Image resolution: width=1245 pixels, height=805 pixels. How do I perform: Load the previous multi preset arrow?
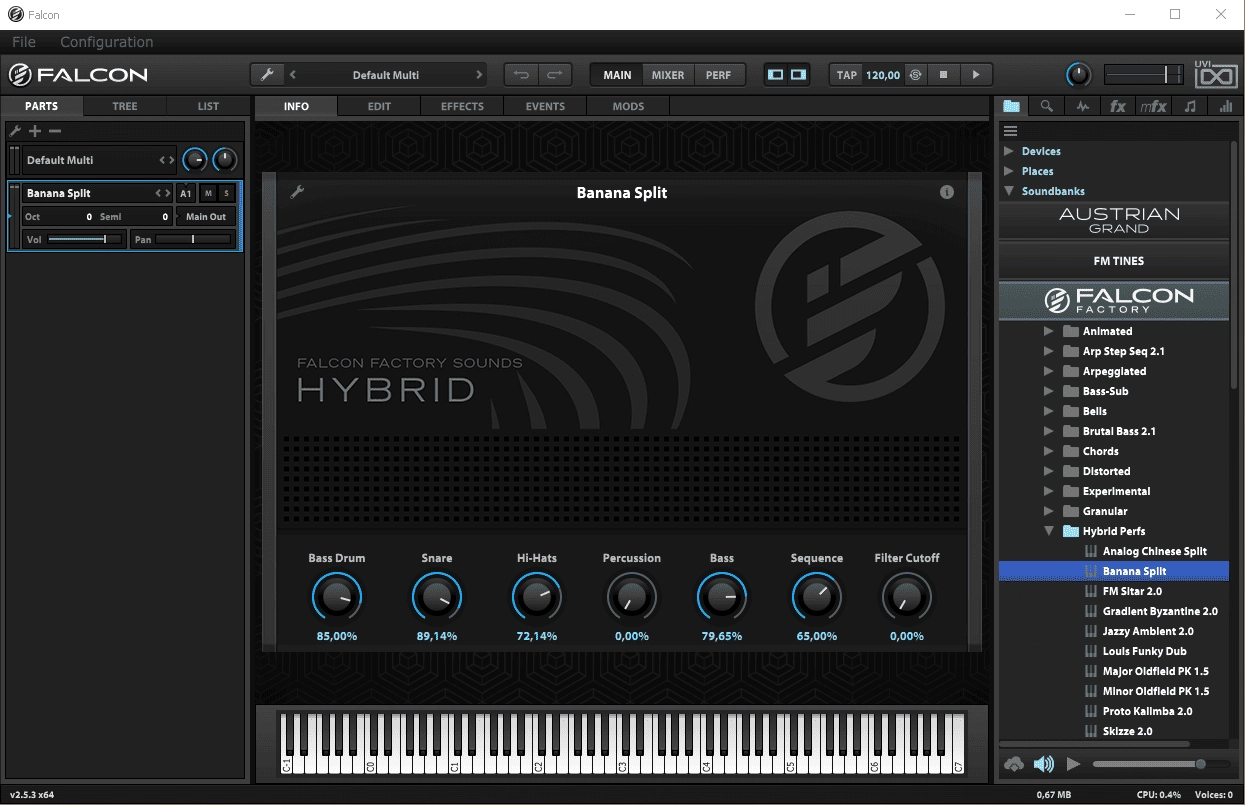pyautogui.click(x=293, y=75)
